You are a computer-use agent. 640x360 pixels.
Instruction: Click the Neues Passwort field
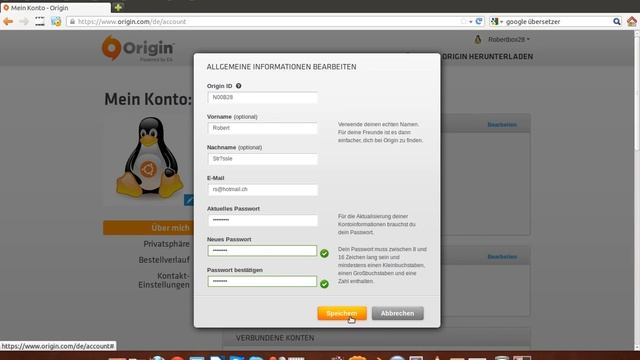262,251
